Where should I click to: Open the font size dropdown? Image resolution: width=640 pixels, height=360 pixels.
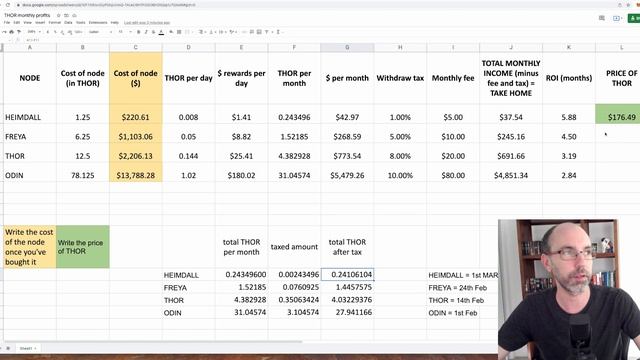125,32
